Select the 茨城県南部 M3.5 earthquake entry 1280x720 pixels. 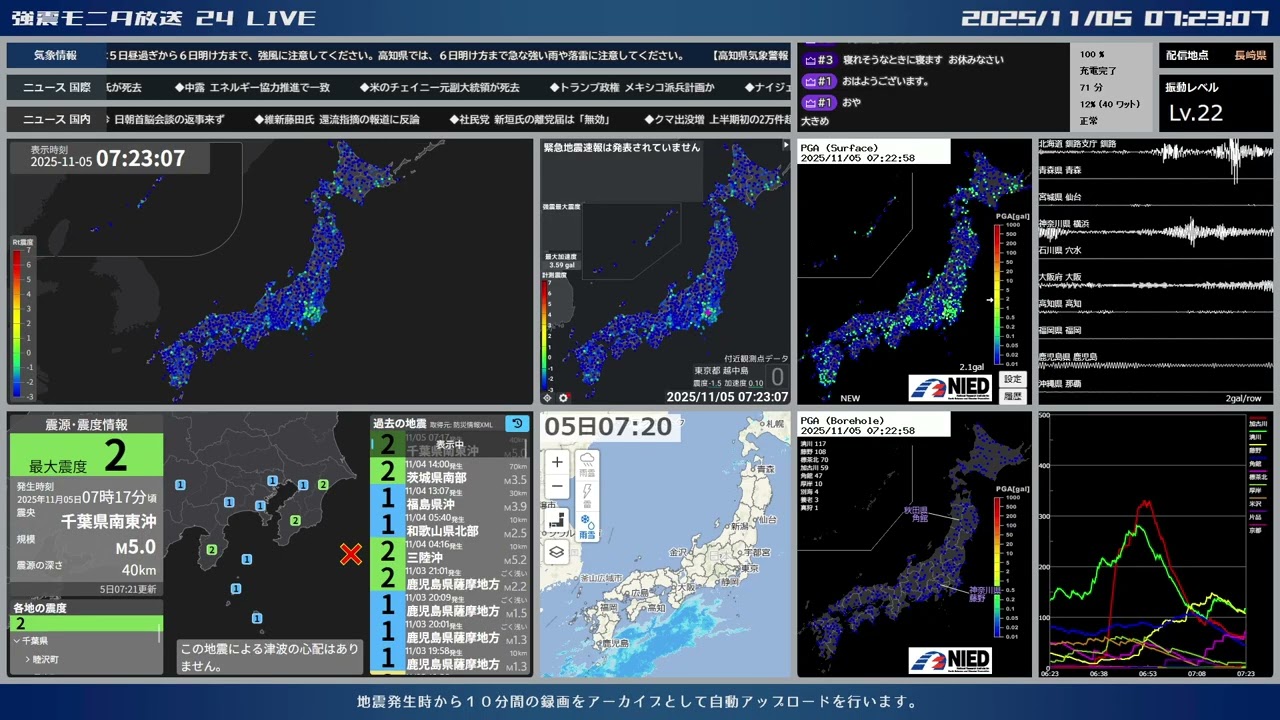point(449,471)
